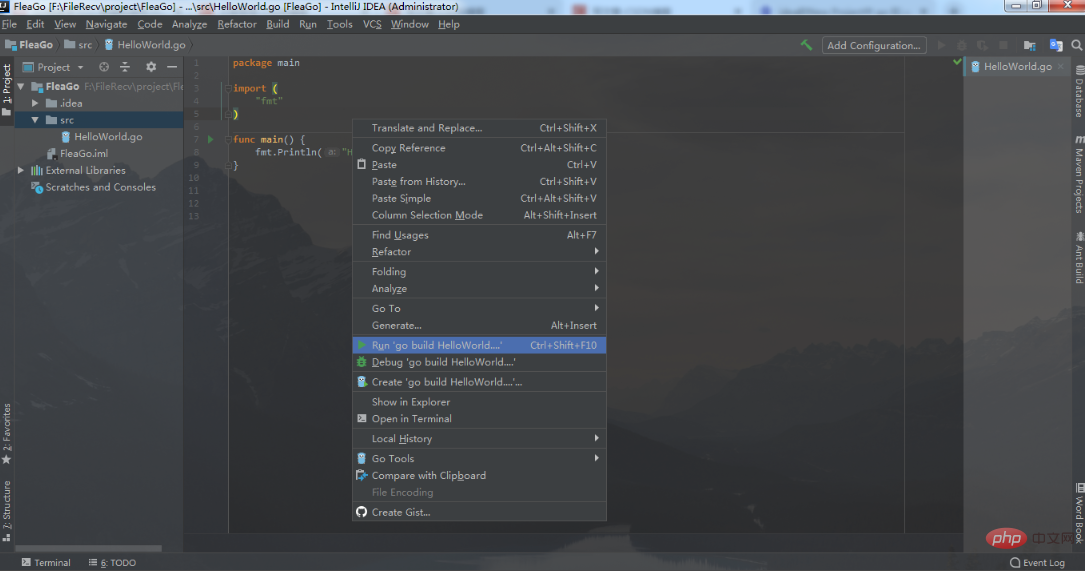
Task: Click the fold marker beside import line
Action: 228,88
